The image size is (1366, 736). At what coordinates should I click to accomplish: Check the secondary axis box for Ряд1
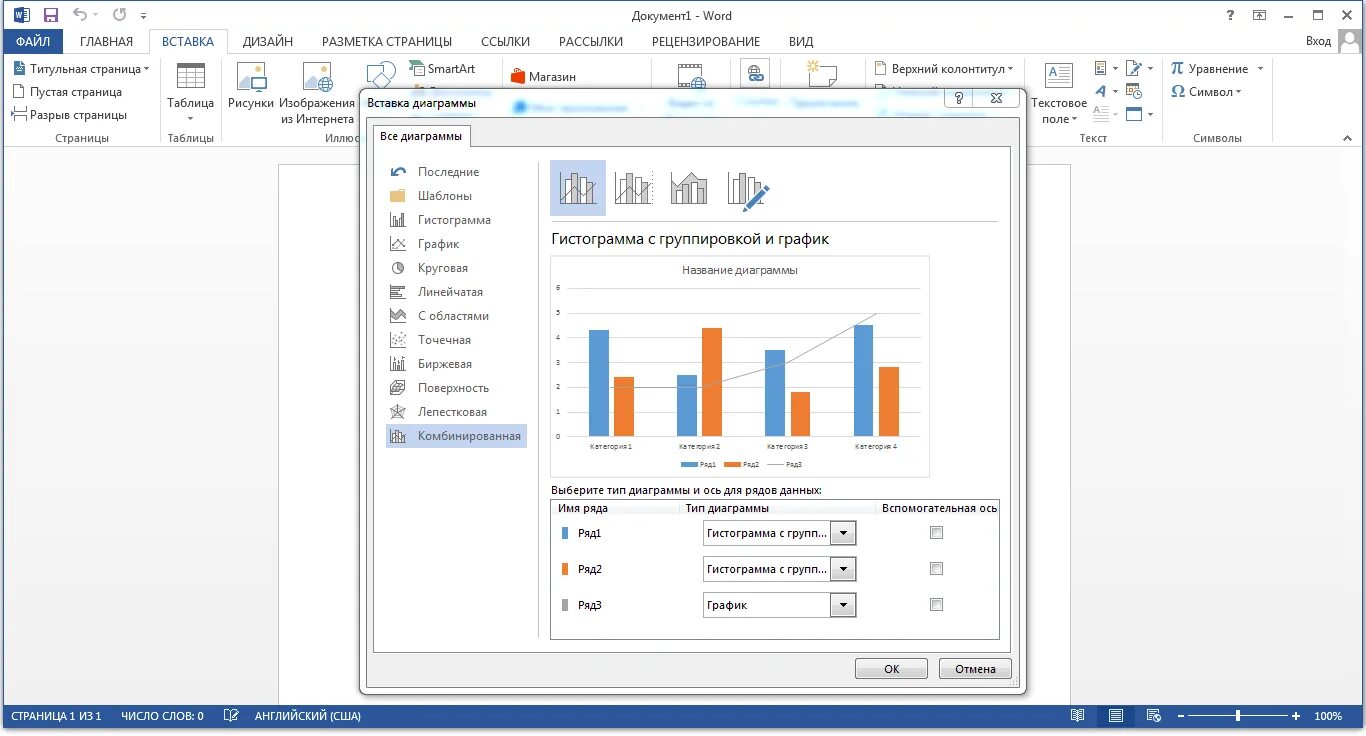tap(936, 532)
